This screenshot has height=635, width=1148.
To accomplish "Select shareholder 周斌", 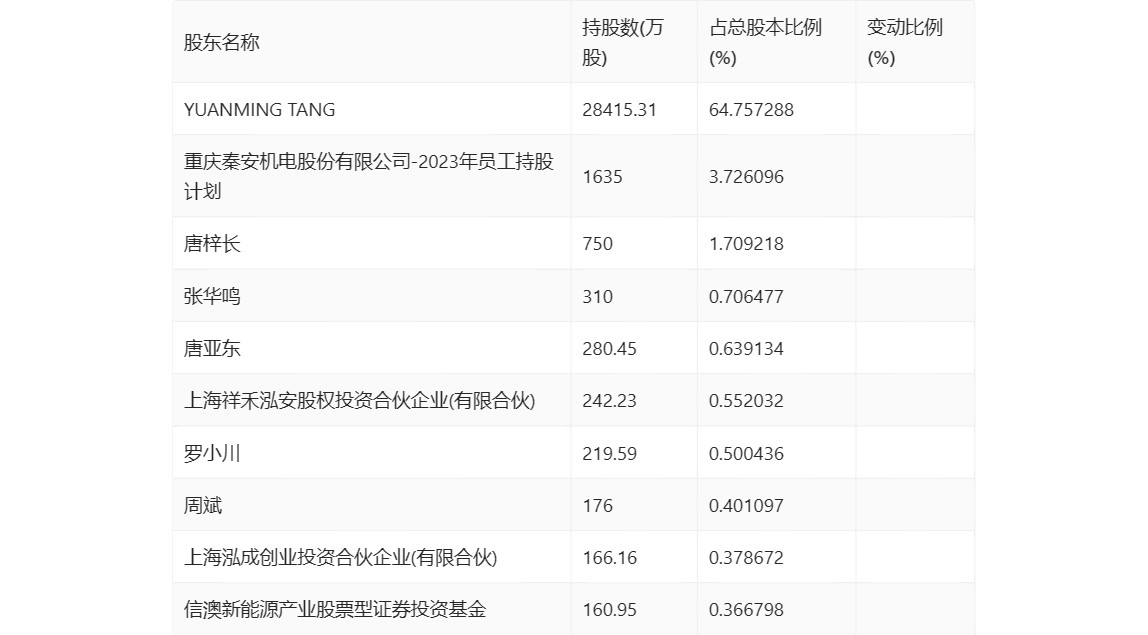I will pos(203,505).
